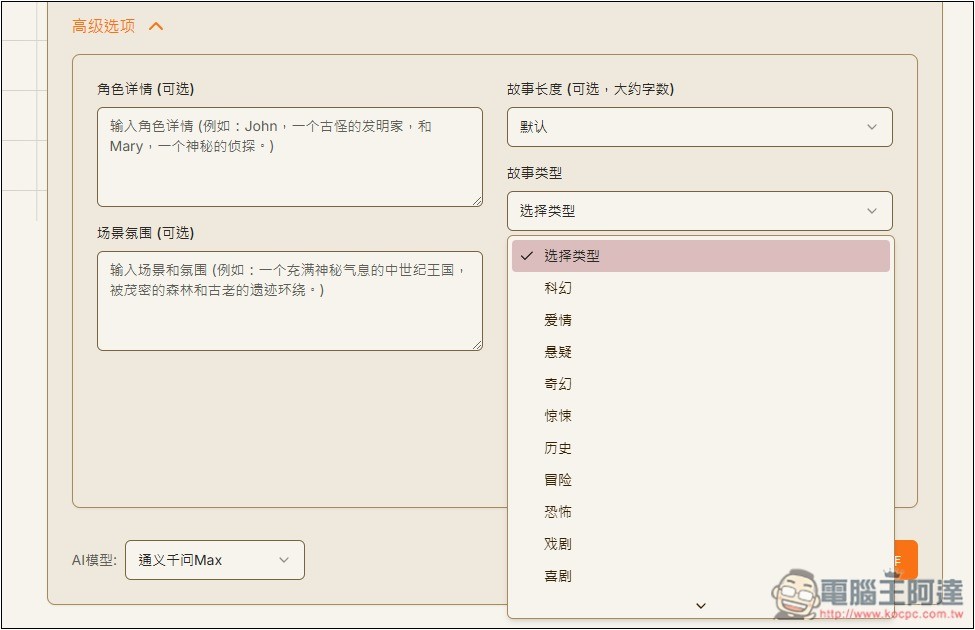This screenshot has height=630, width=975.
Task: Select the 选择类型 placeholder option
Action: click(701, 256)
